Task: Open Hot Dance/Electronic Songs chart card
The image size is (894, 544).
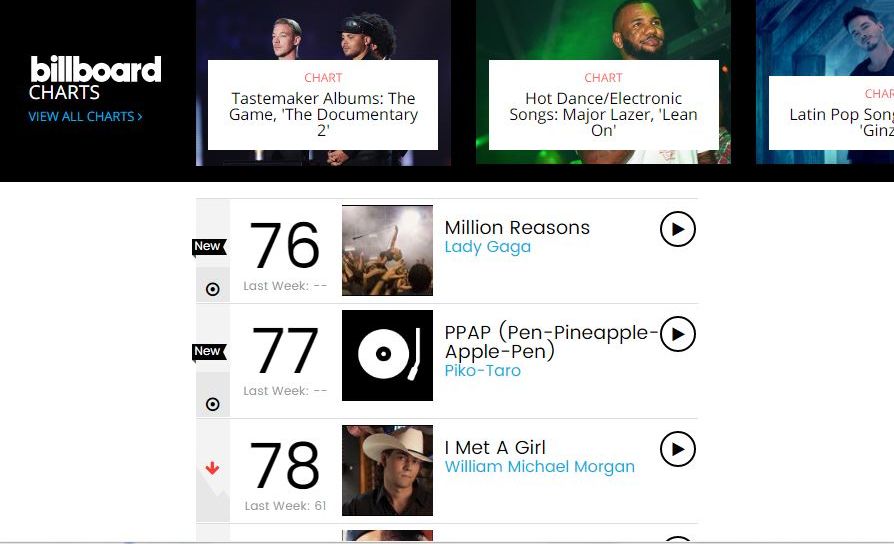Action: coord(603,106)
